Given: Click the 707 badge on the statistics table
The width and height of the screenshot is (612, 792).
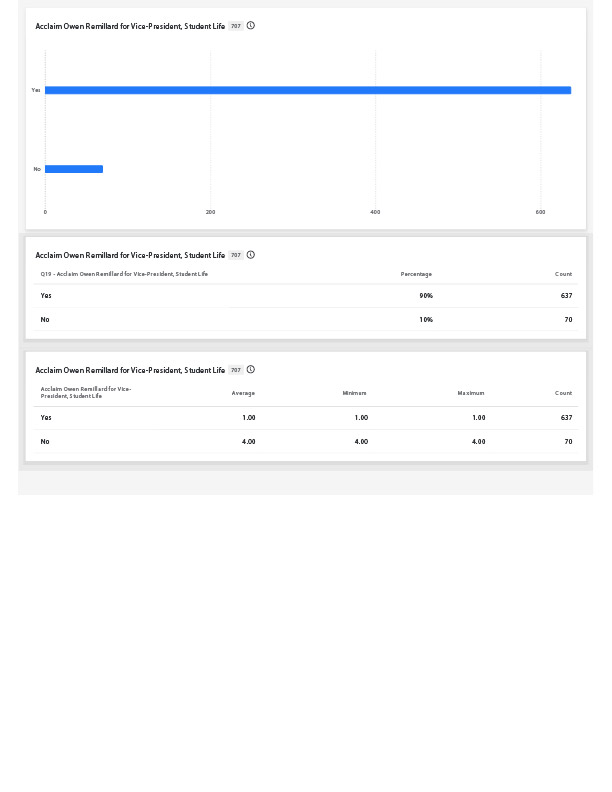Looking at the screenshot, I should [x=236, y=370].
